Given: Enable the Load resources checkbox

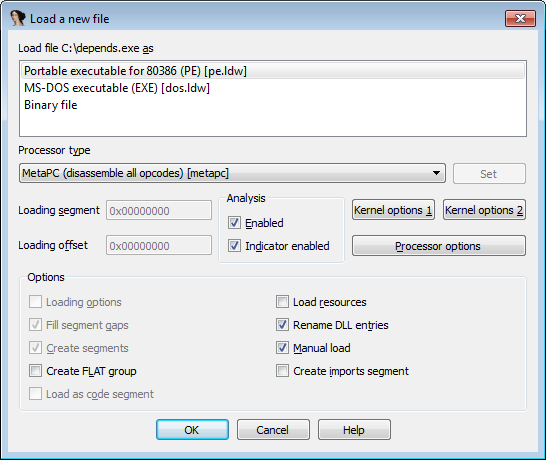Looking at the screenshot, I should pos(282,302).
